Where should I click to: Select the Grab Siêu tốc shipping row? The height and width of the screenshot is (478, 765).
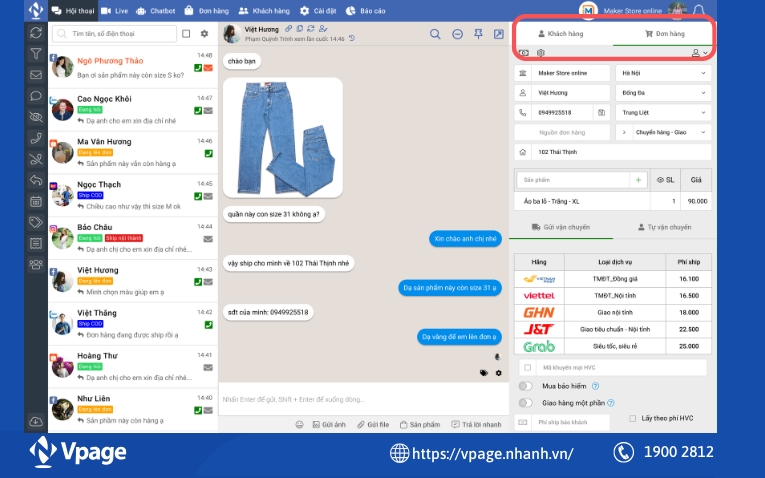(613, 346)
